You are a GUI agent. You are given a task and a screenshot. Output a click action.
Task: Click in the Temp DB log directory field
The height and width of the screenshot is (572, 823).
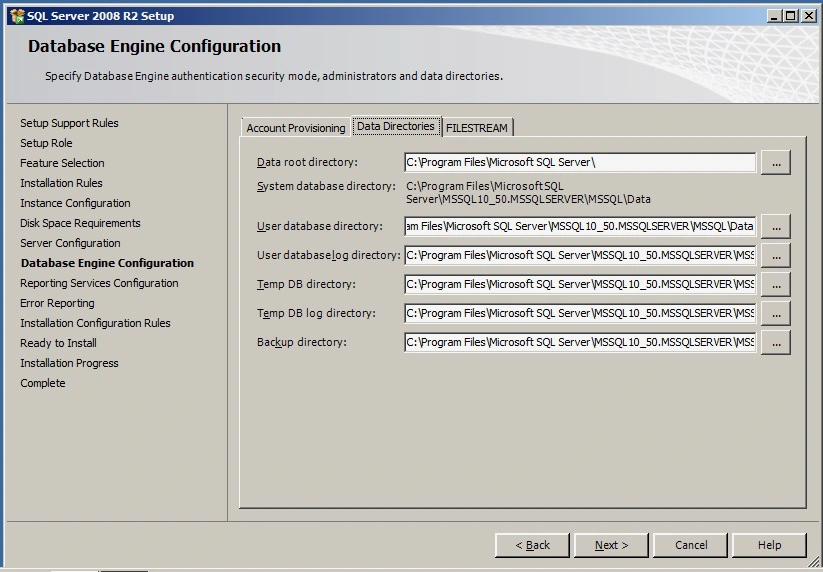click(x=580, y=314)
